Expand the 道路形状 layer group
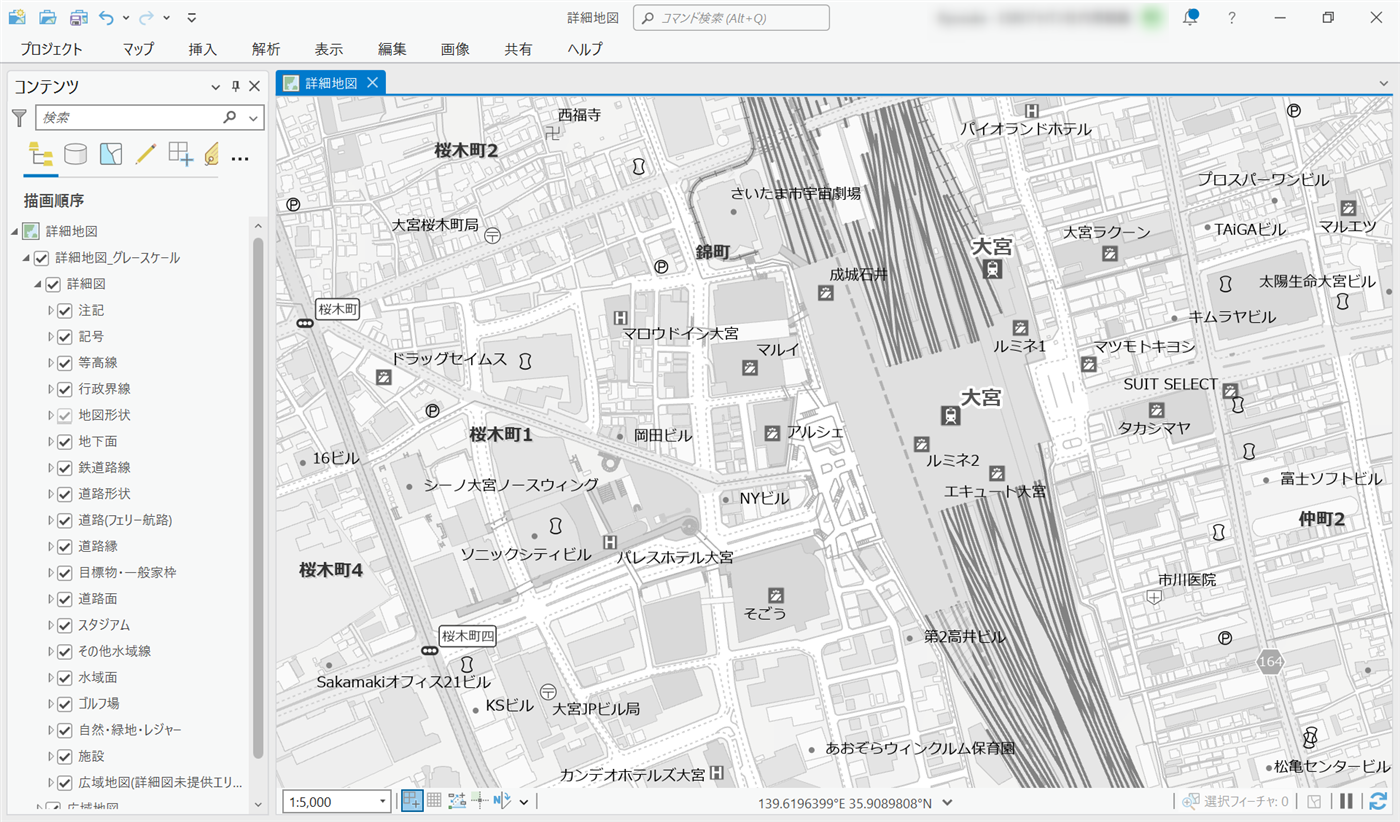The width and height of the screenshot is (1400, 822). click(x=50, y=494)
